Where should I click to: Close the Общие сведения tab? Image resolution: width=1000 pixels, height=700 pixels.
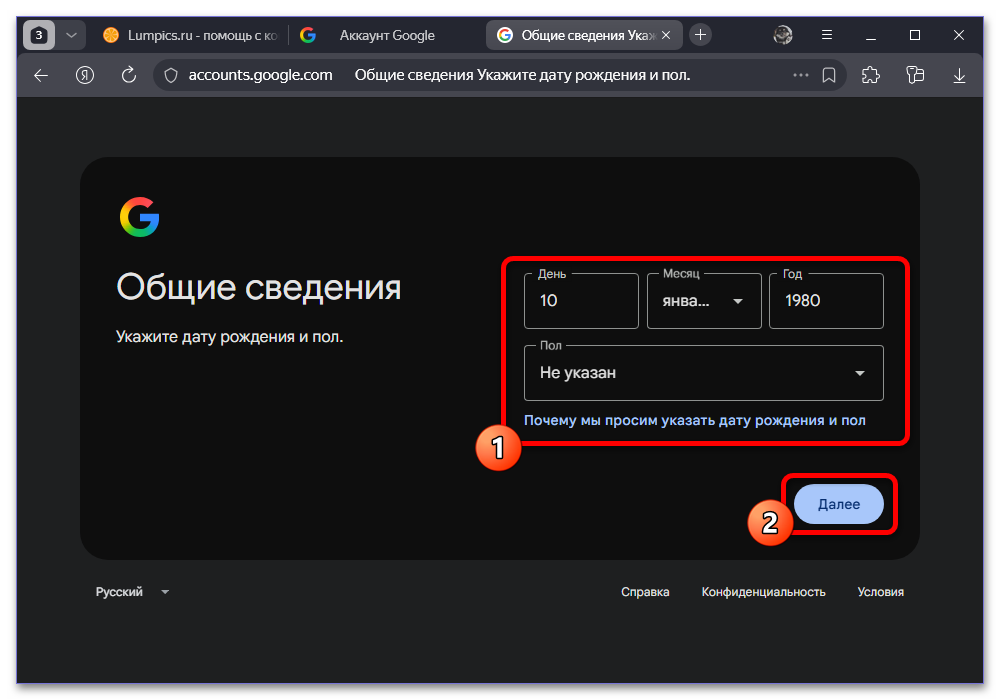(x=666, y=35)
